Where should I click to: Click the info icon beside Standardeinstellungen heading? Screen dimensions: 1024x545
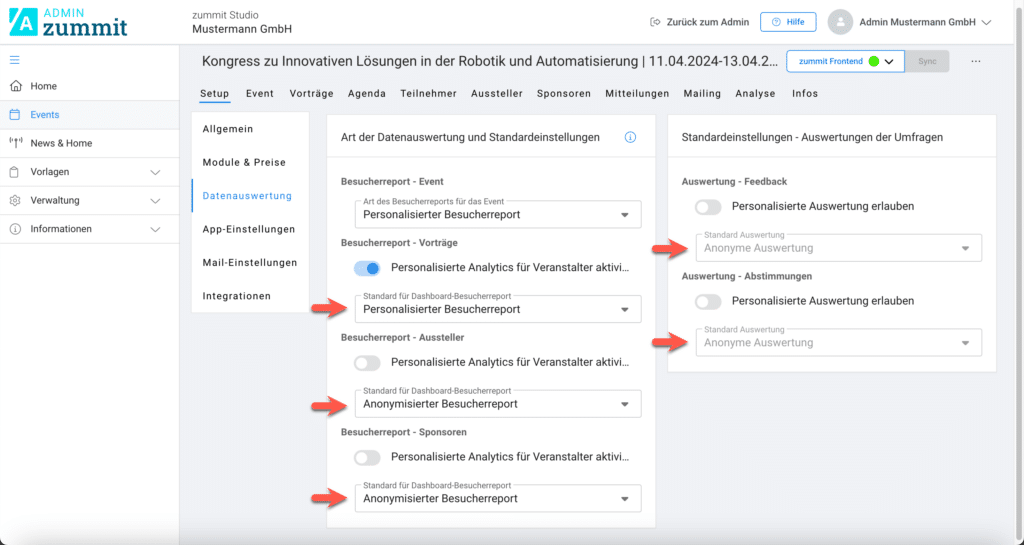tap(630, 137)
